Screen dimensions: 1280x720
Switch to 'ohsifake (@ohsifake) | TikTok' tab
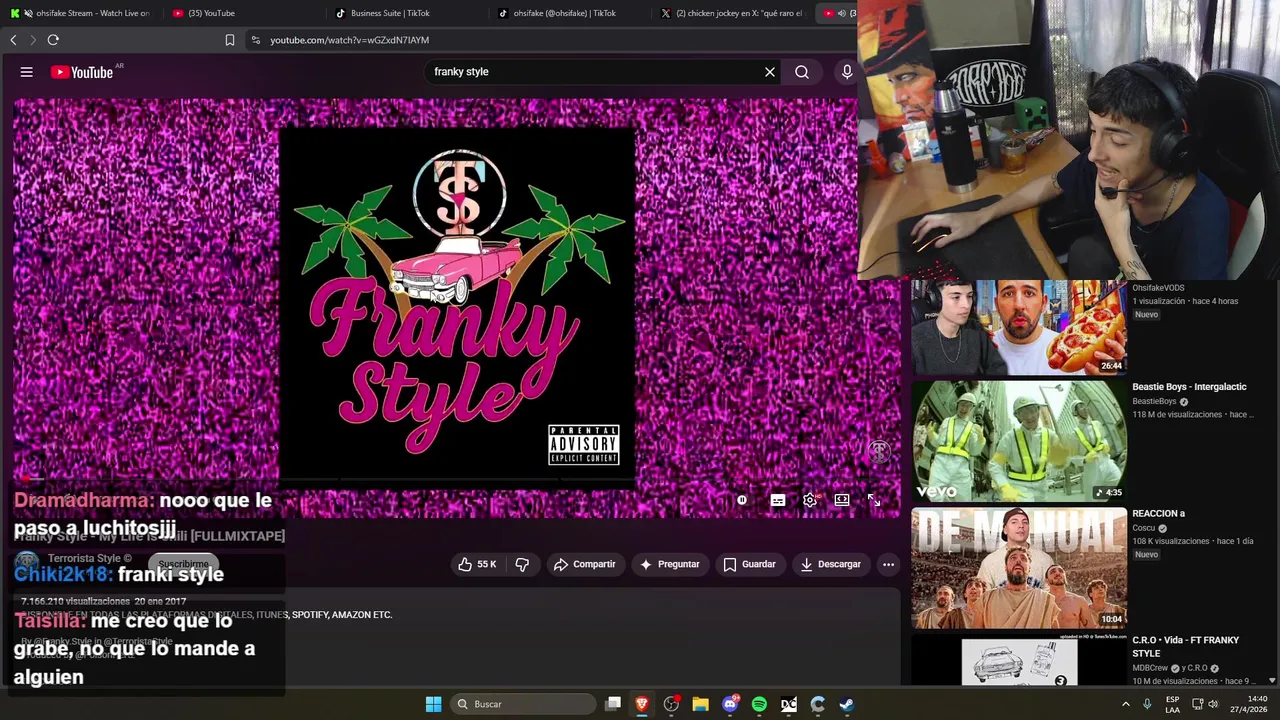tap(568, 13)
